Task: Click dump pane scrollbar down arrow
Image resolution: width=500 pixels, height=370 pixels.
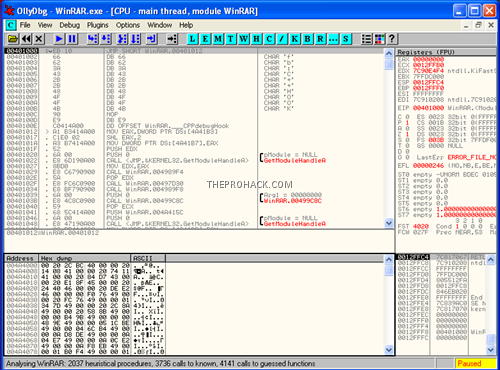Action: [x=389, y=350]
